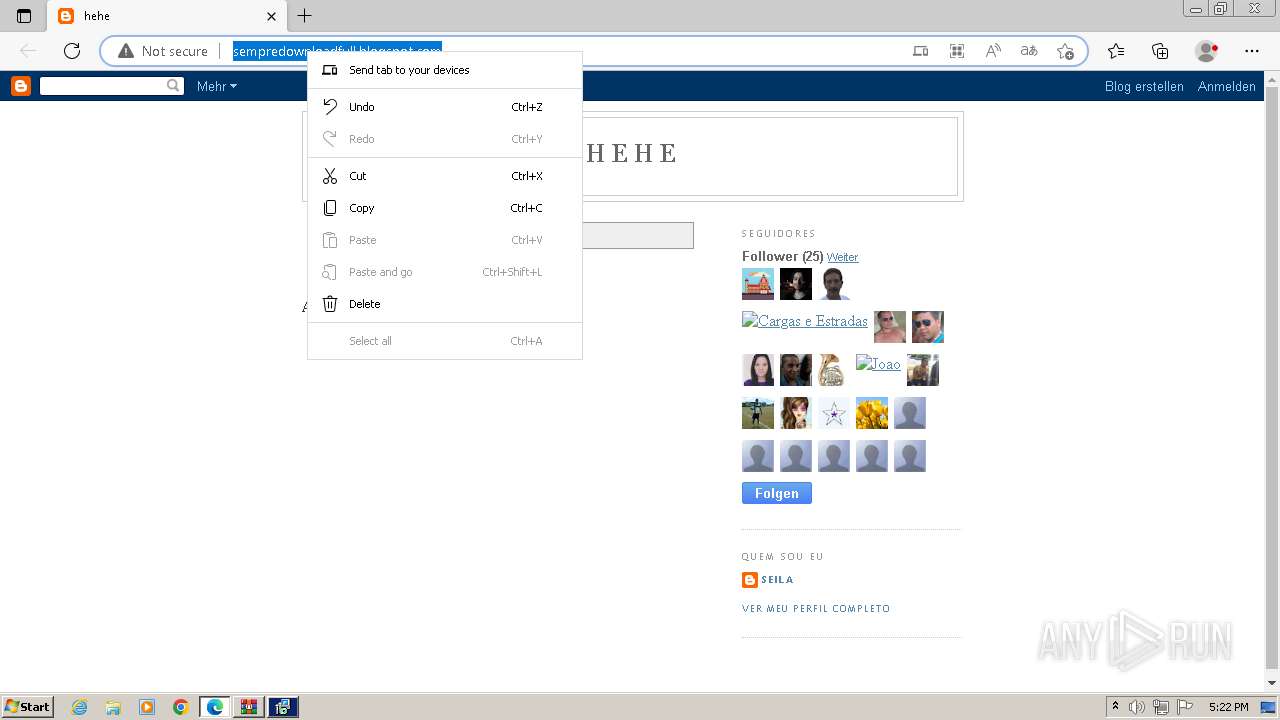Open the Weiter followers link
The width and height of the screenshot is (1280, 720).
point(843,257)
